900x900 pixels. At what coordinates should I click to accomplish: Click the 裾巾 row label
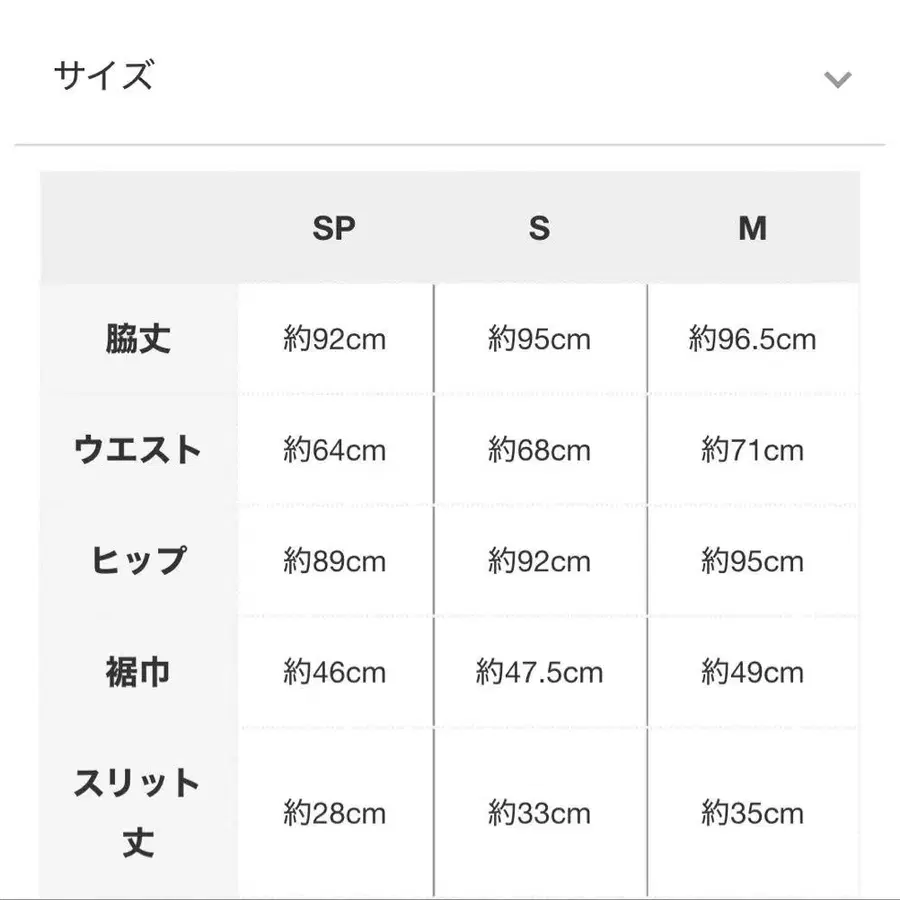click(137, 672)
